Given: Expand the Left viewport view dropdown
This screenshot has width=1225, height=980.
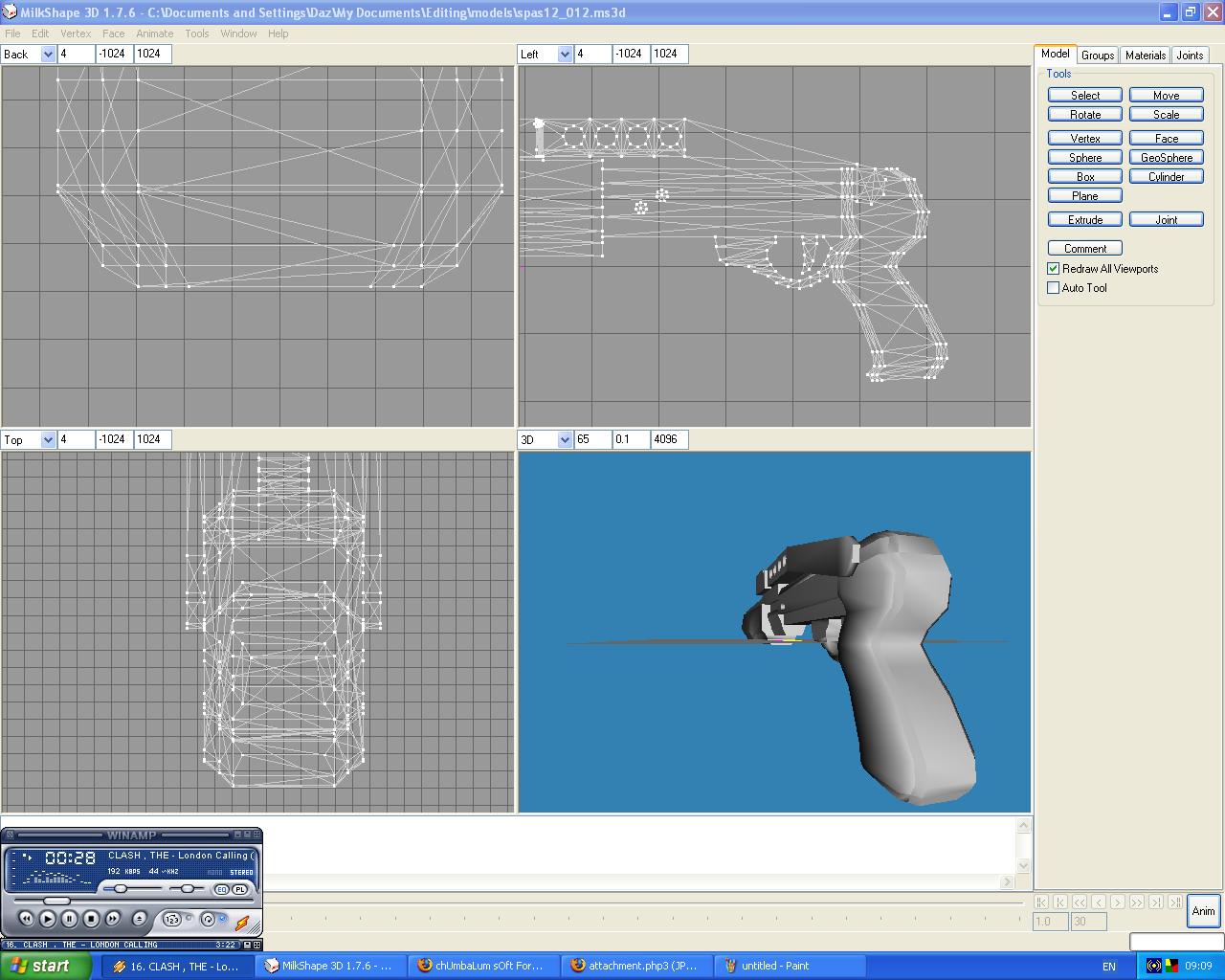Looking at the screenshot, I should pos(565,55).
